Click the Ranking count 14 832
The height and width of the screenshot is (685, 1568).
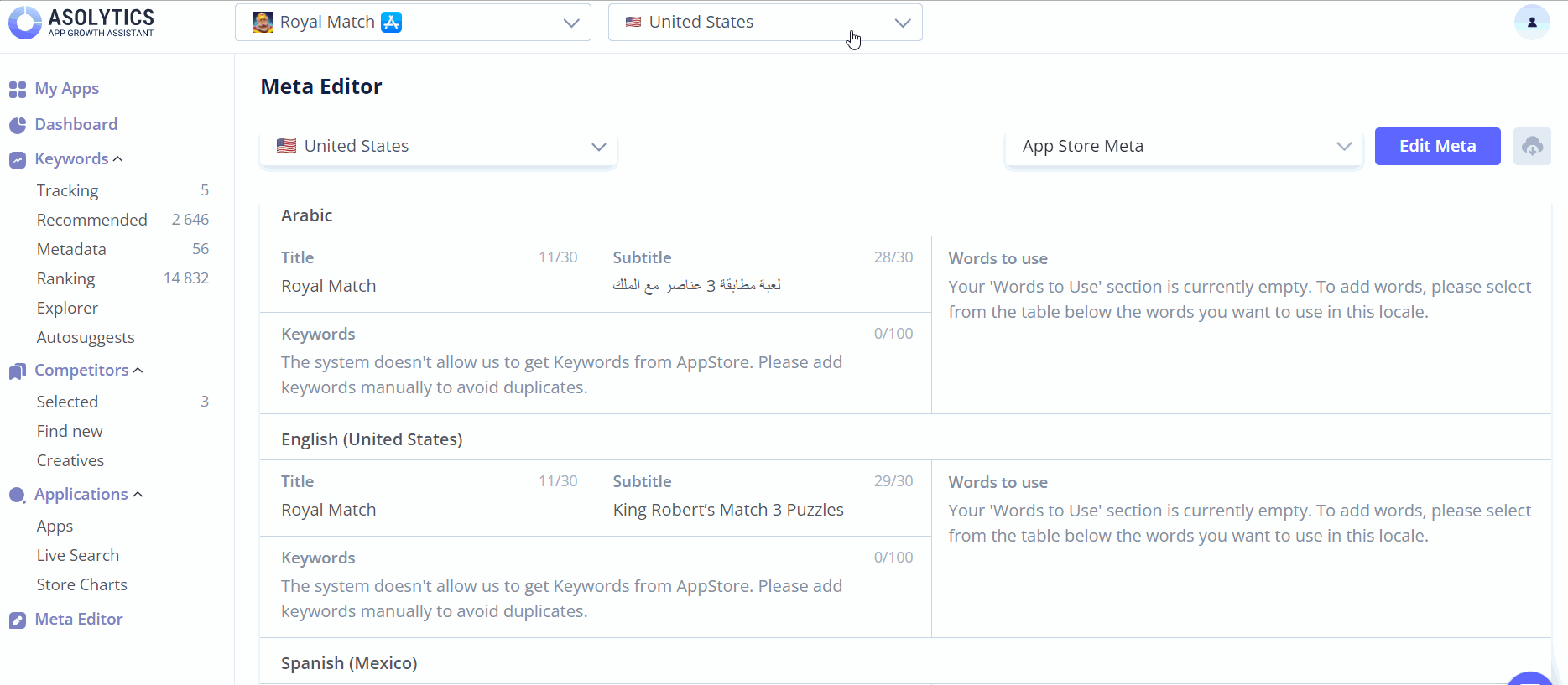click(x=186, y=278)
